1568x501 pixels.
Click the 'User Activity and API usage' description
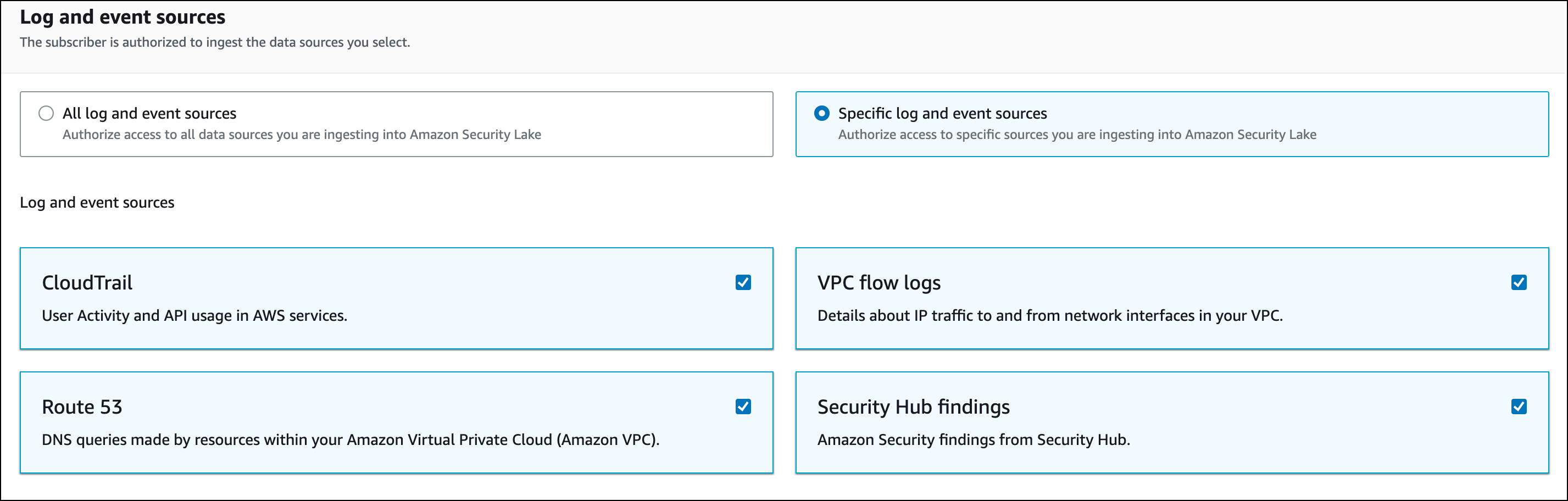pyautogui.click(x=194, y=316)
